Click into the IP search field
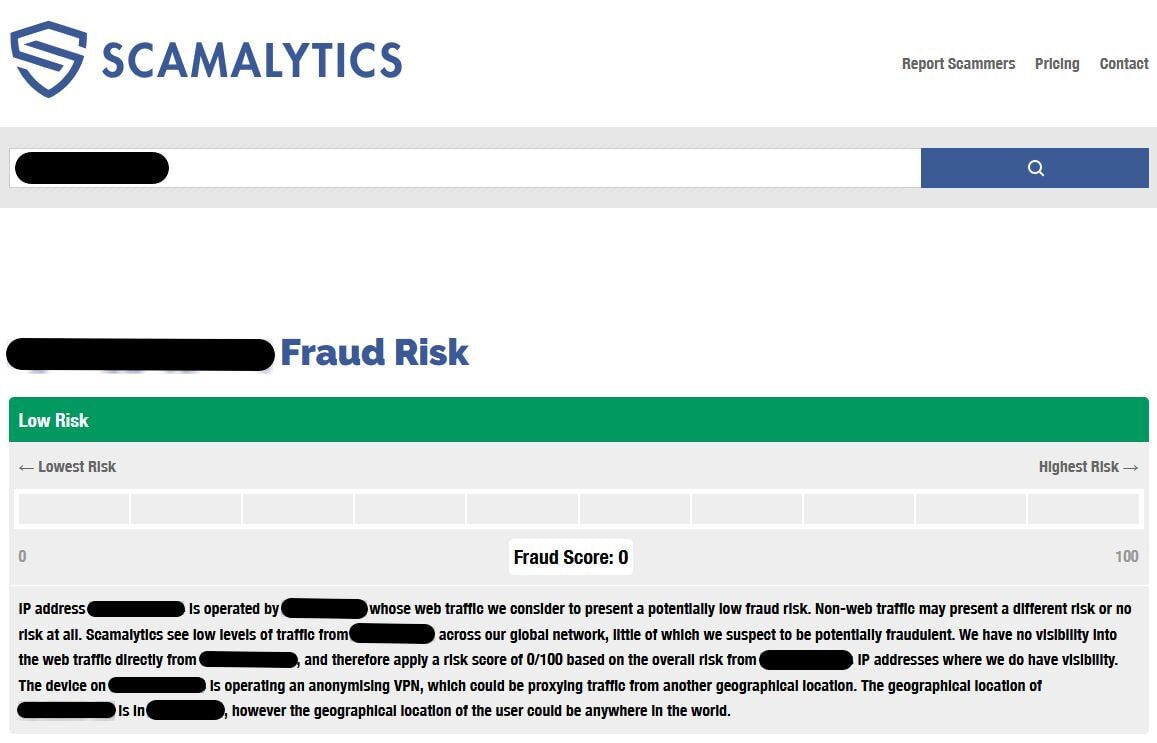This screenshot has width=1157, height=743. coord(465,168)
